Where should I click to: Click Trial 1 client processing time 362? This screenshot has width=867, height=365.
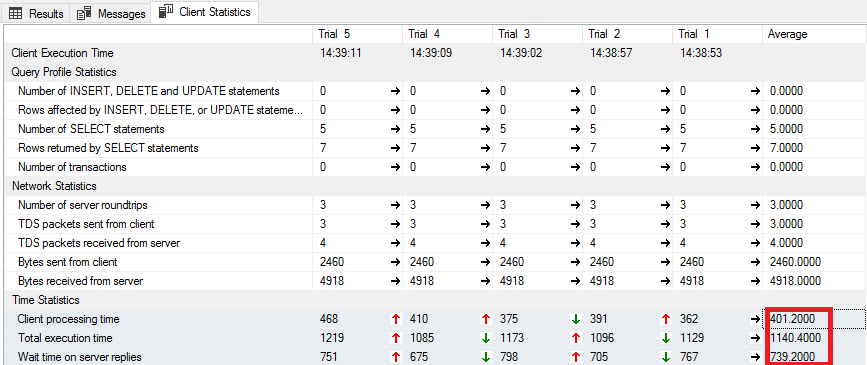689,319
